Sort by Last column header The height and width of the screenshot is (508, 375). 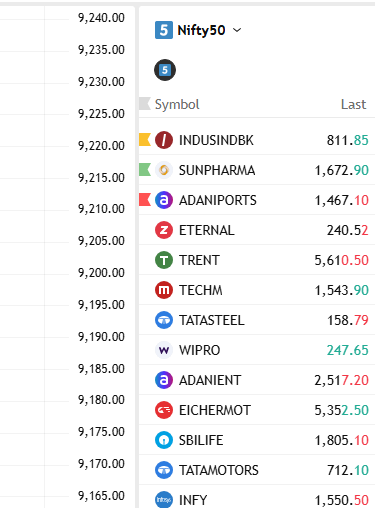(x=353, y=104)
